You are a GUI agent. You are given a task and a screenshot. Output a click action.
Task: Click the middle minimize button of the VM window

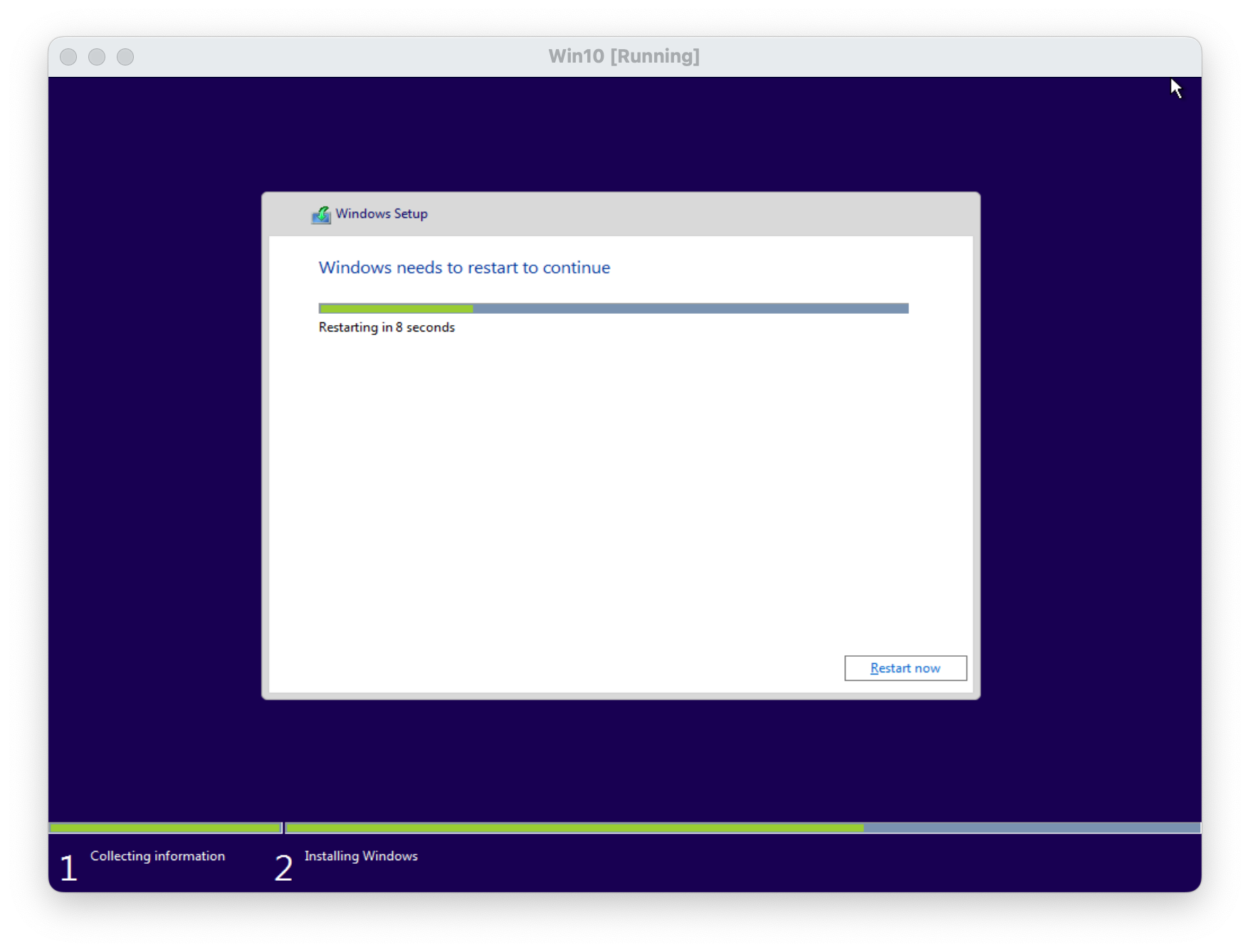click(97, 57)
